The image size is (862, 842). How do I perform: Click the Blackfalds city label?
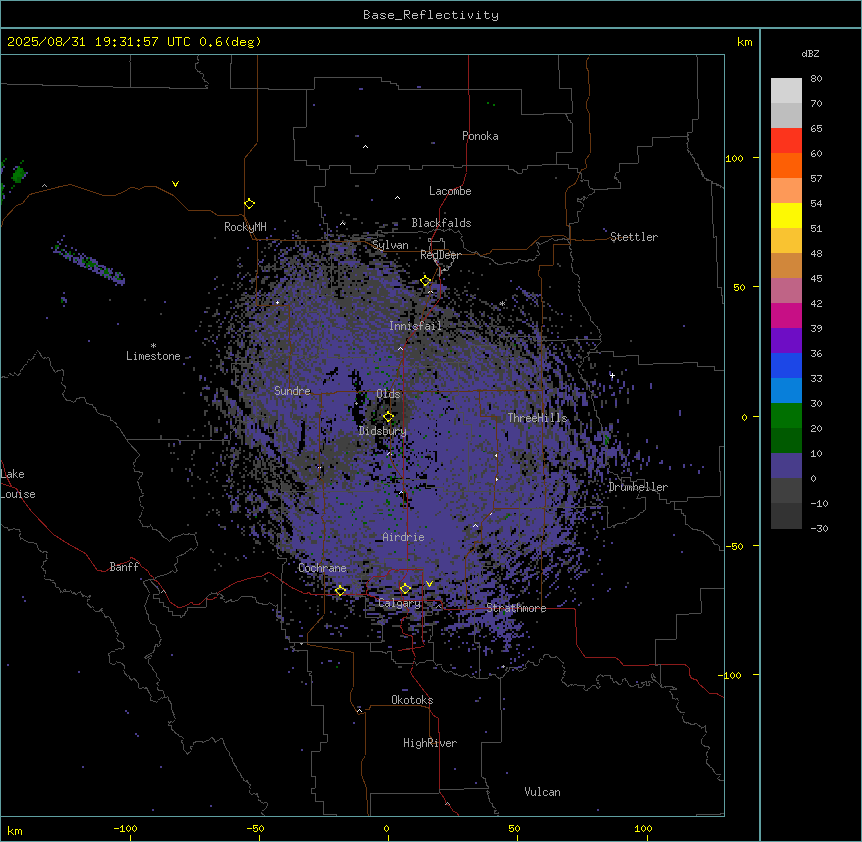tap(441, 223)
